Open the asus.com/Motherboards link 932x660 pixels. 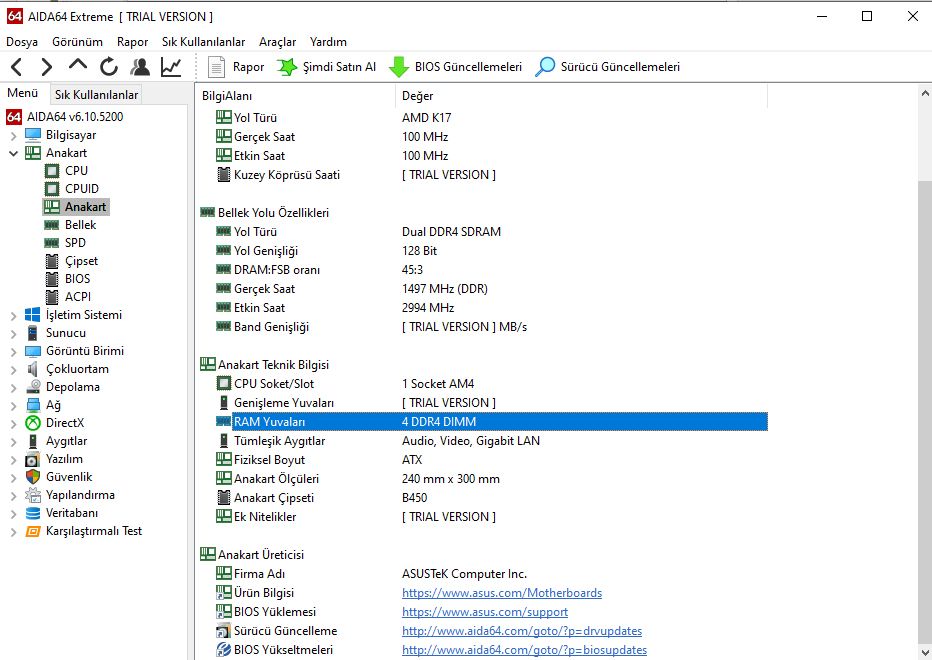point(502,593)
